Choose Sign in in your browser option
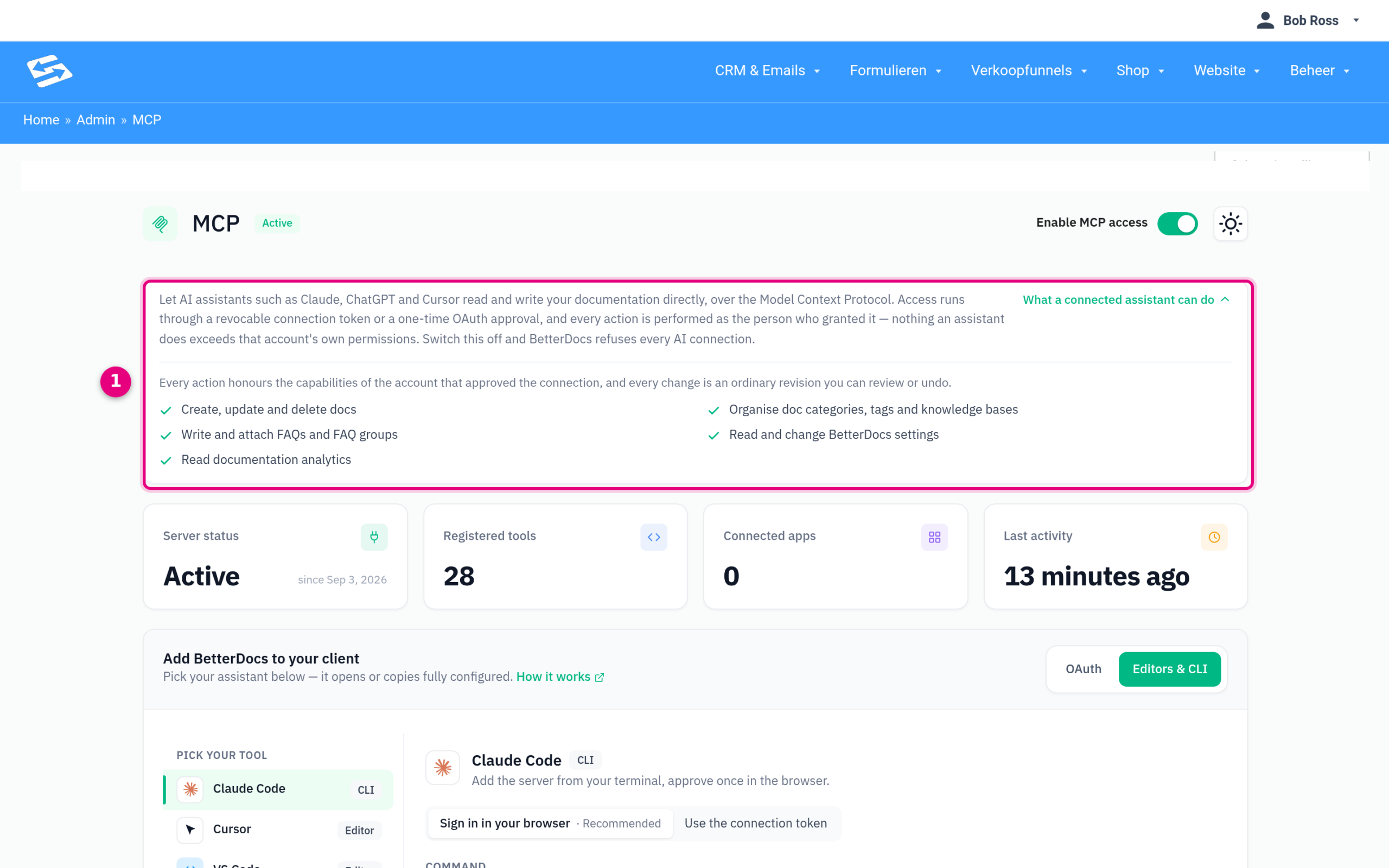This screenshot has width=1389, height=868. (550, 823)
